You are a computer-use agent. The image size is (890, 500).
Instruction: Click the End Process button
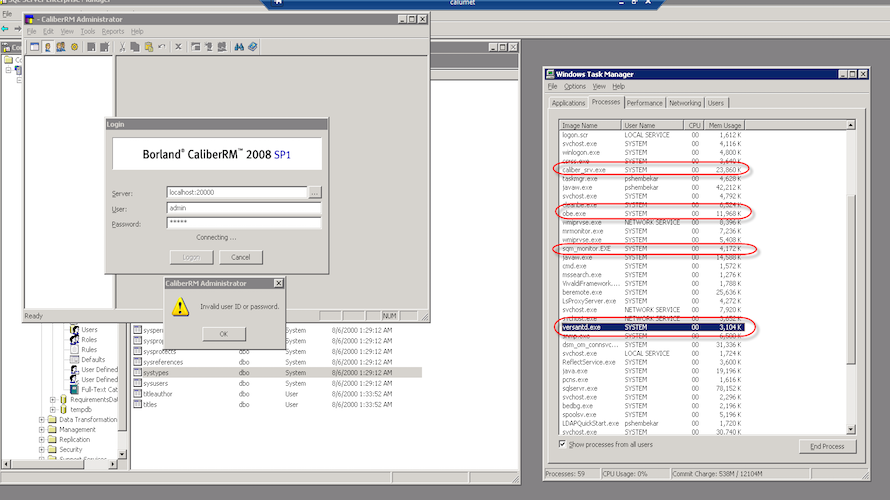(826, 446)
